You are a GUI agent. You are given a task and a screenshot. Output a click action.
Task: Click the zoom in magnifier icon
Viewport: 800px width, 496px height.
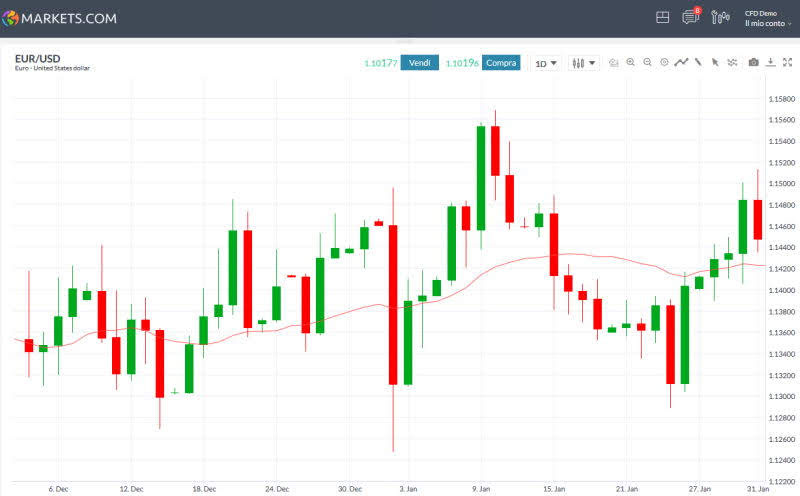[631, 63]
